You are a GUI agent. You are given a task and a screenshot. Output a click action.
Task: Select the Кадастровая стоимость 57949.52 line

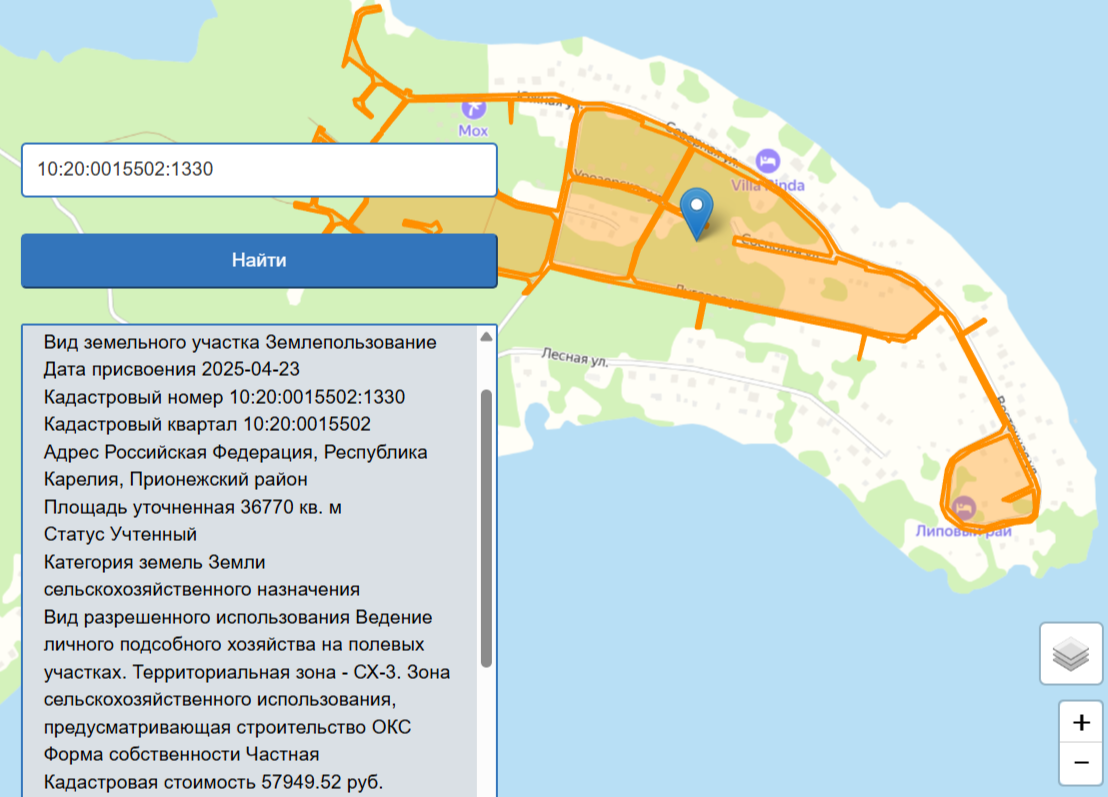(x=213, y=780)
